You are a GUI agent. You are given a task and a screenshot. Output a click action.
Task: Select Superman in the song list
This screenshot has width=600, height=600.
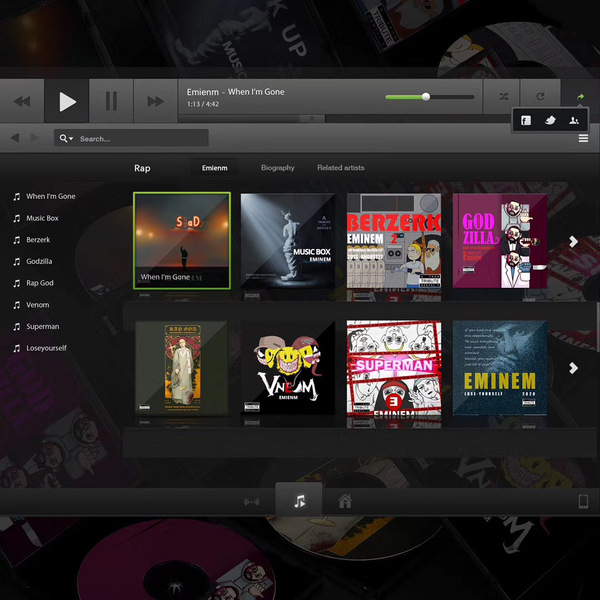click(x=42, y=326)
